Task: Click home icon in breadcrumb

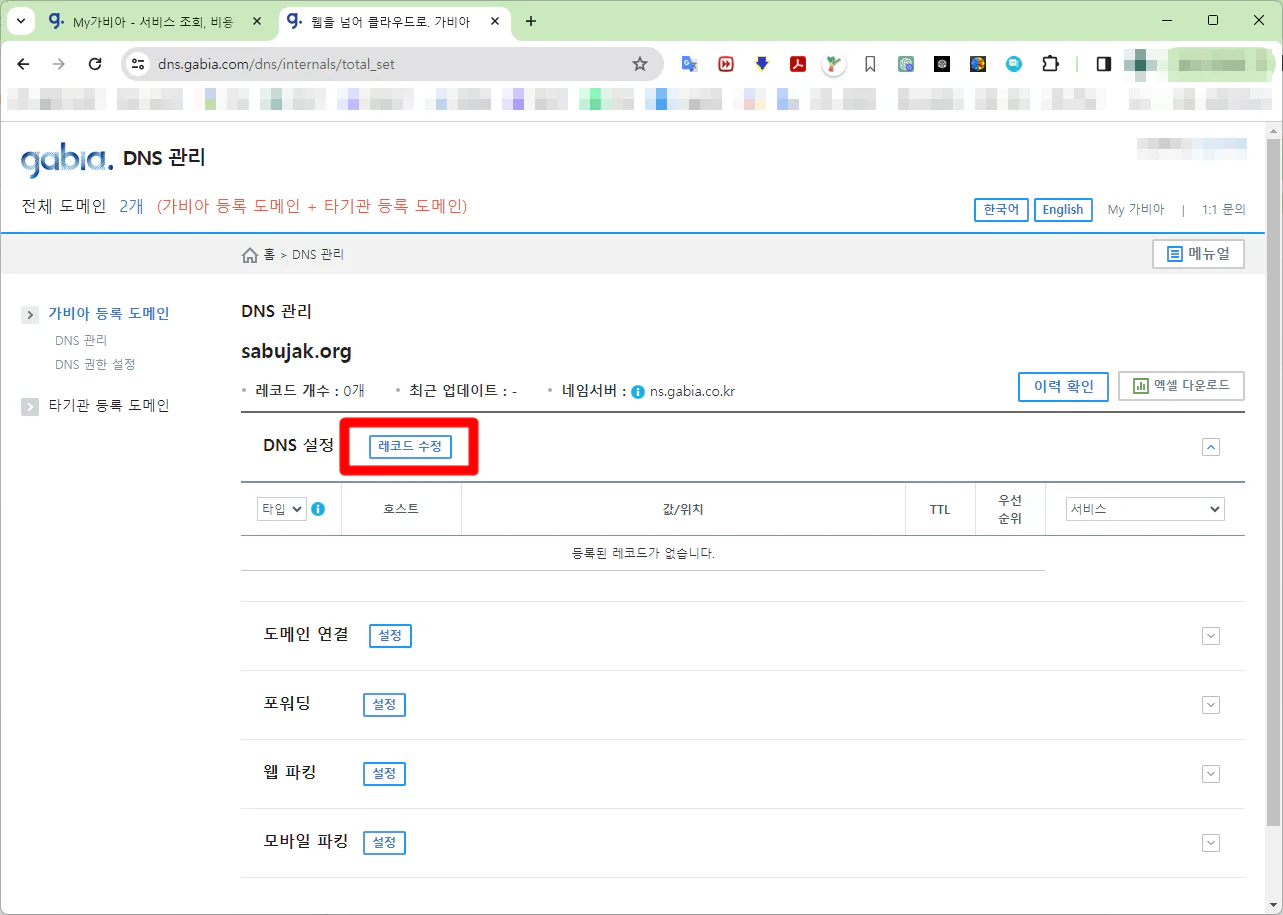Action: coord(250,255)
